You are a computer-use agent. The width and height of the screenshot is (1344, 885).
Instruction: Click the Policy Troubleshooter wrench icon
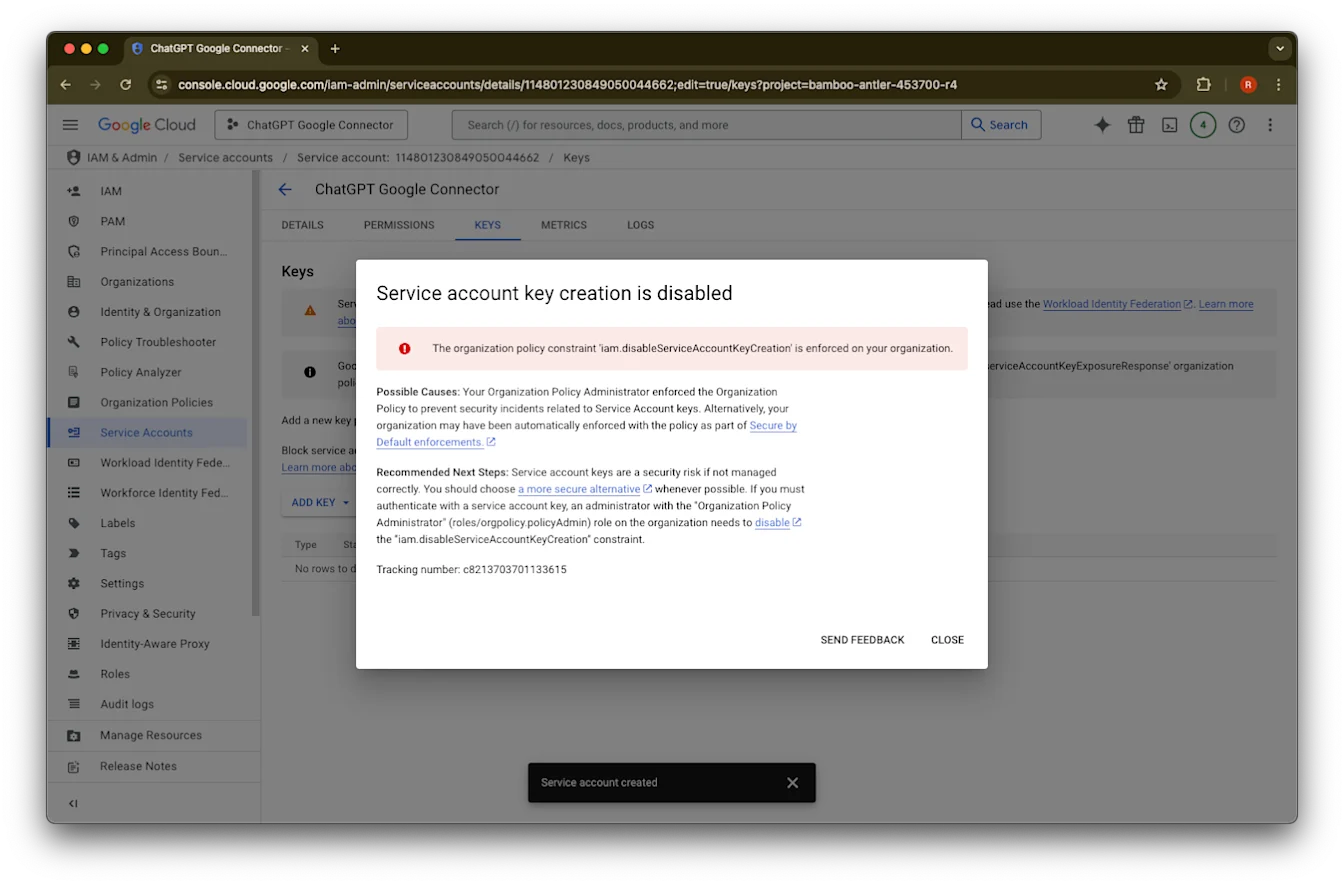click(74, 342)
